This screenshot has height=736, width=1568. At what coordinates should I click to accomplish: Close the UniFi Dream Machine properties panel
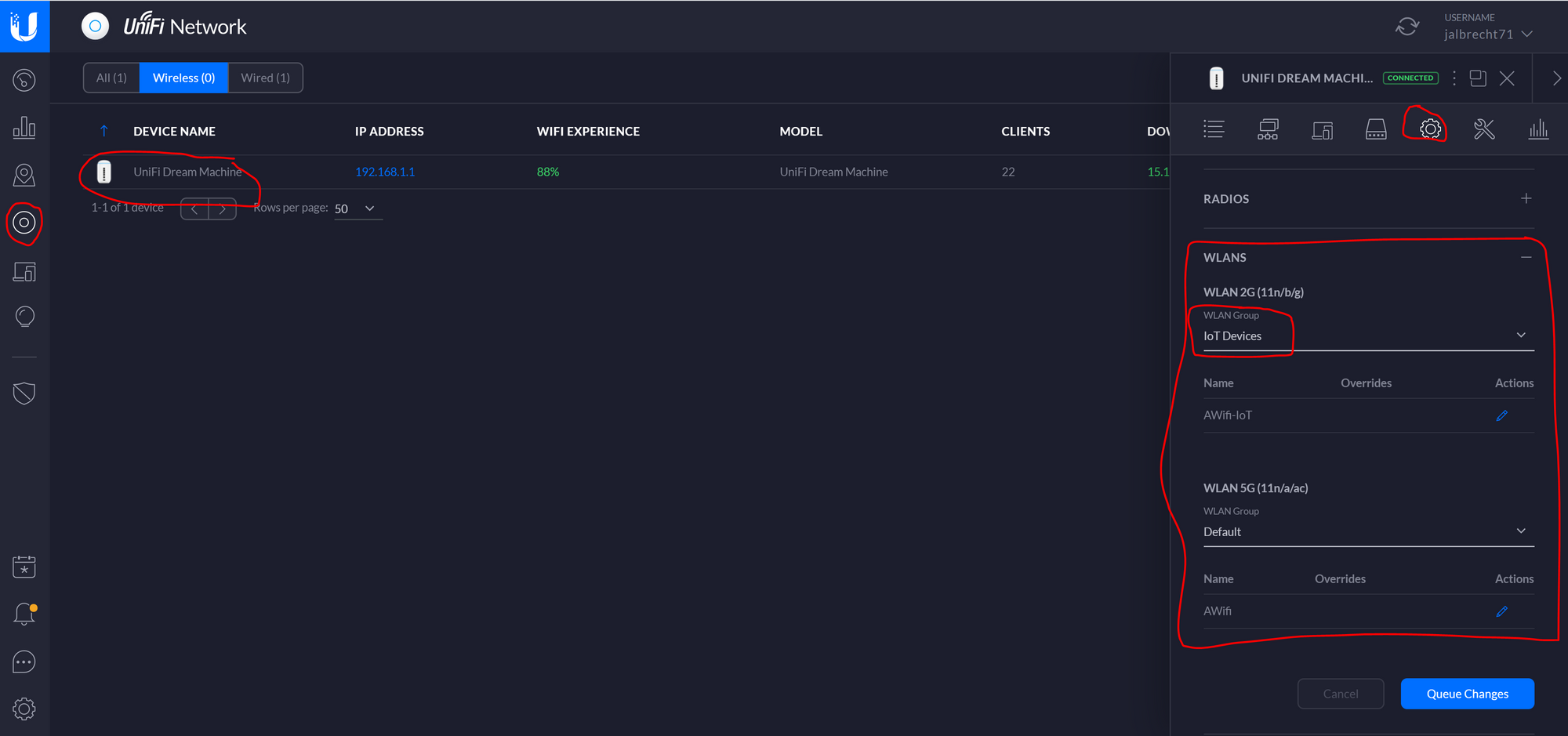1507,78
